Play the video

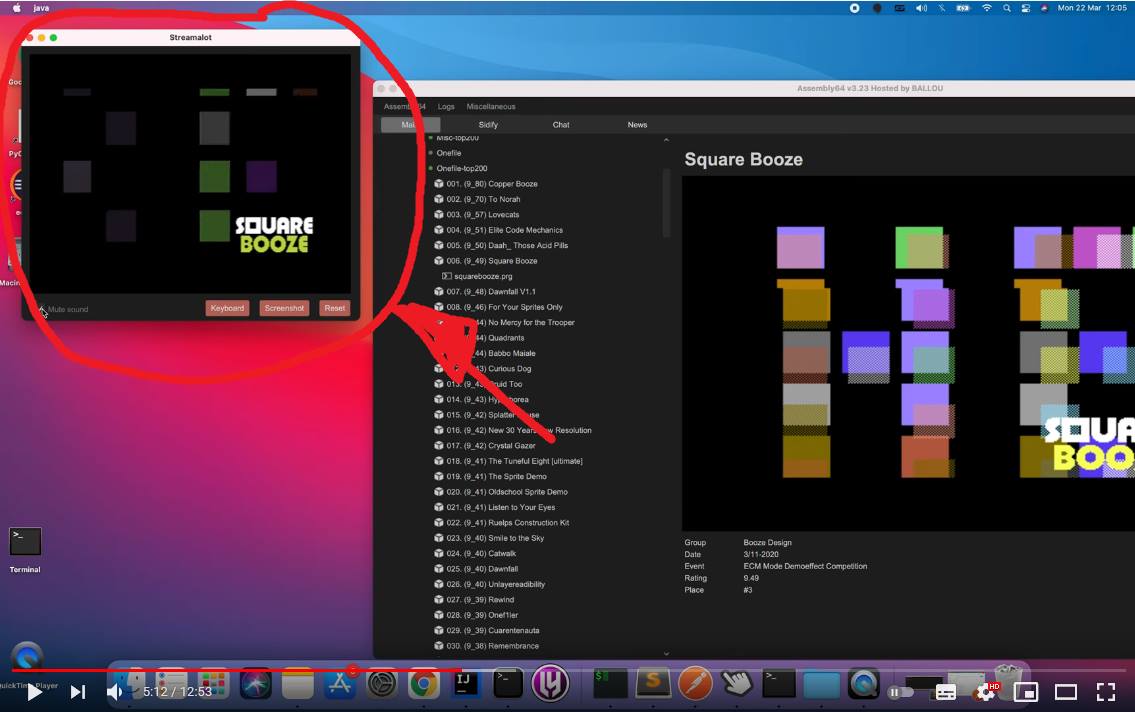tap(34, 692)
